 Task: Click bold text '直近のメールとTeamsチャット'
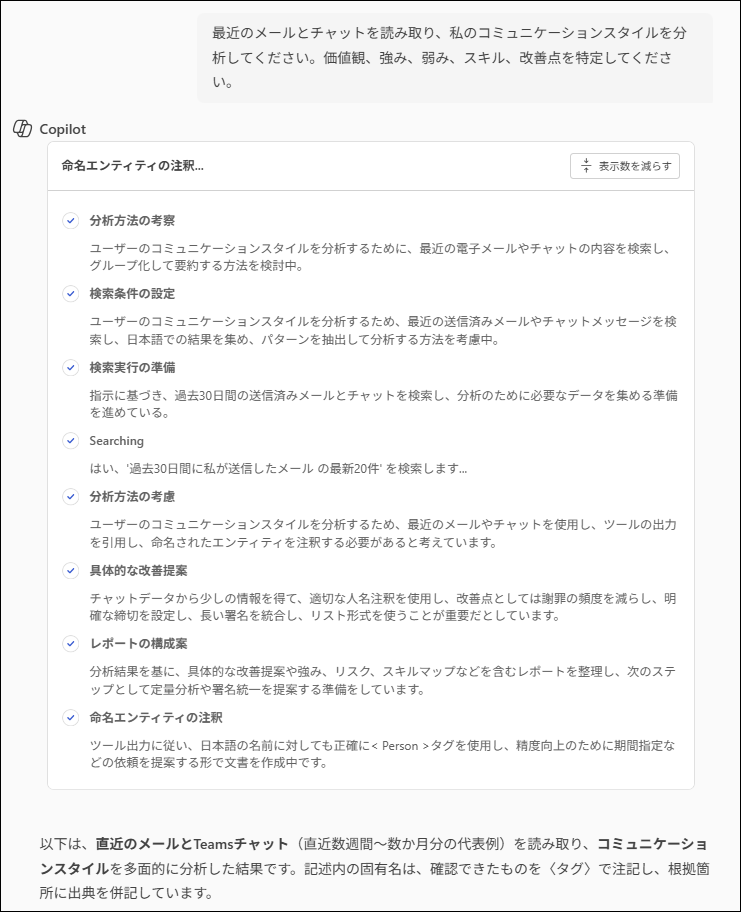(x=192, y=844)
